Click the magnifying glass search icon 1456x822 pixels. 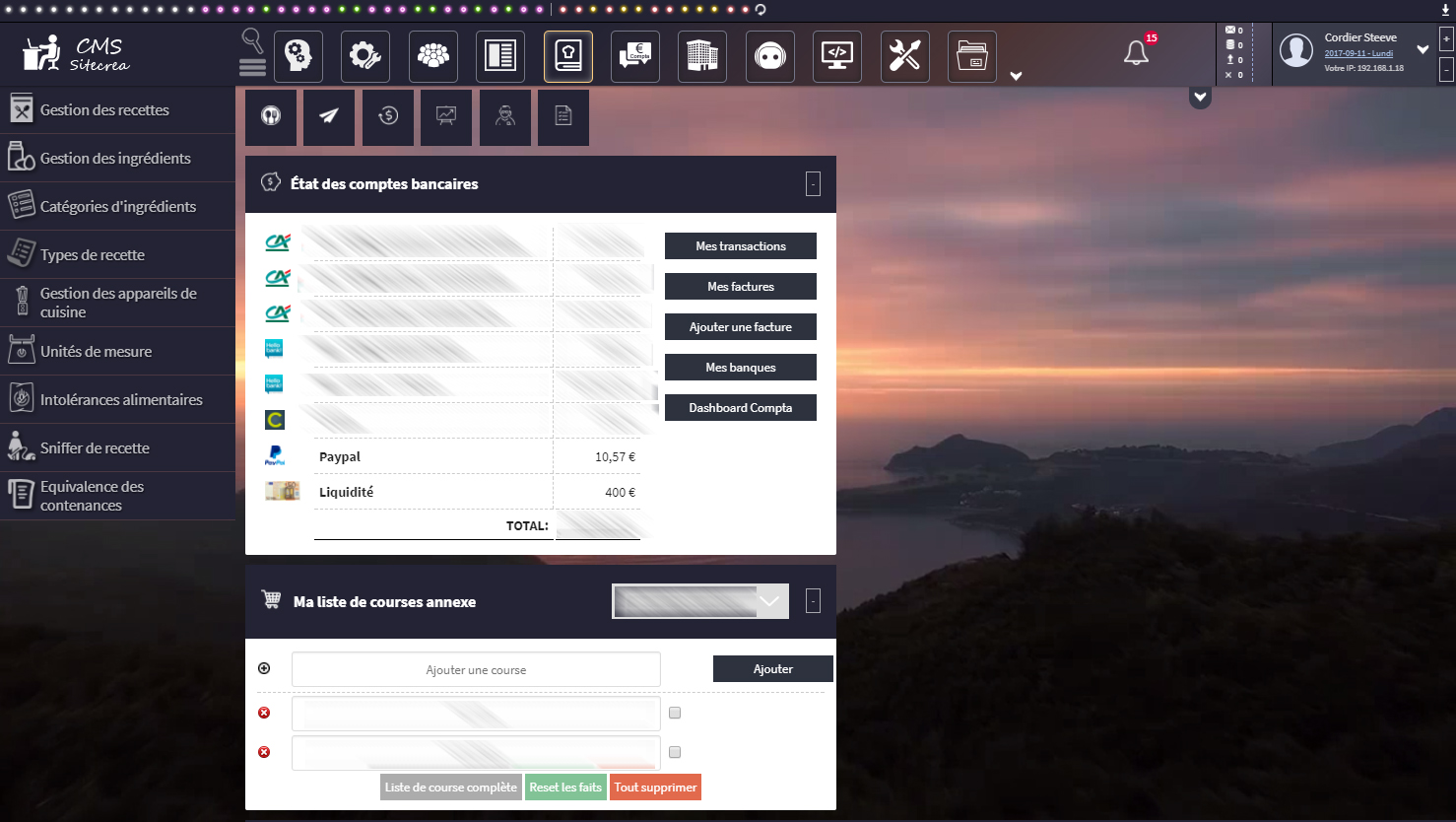[x=252, y=40]
